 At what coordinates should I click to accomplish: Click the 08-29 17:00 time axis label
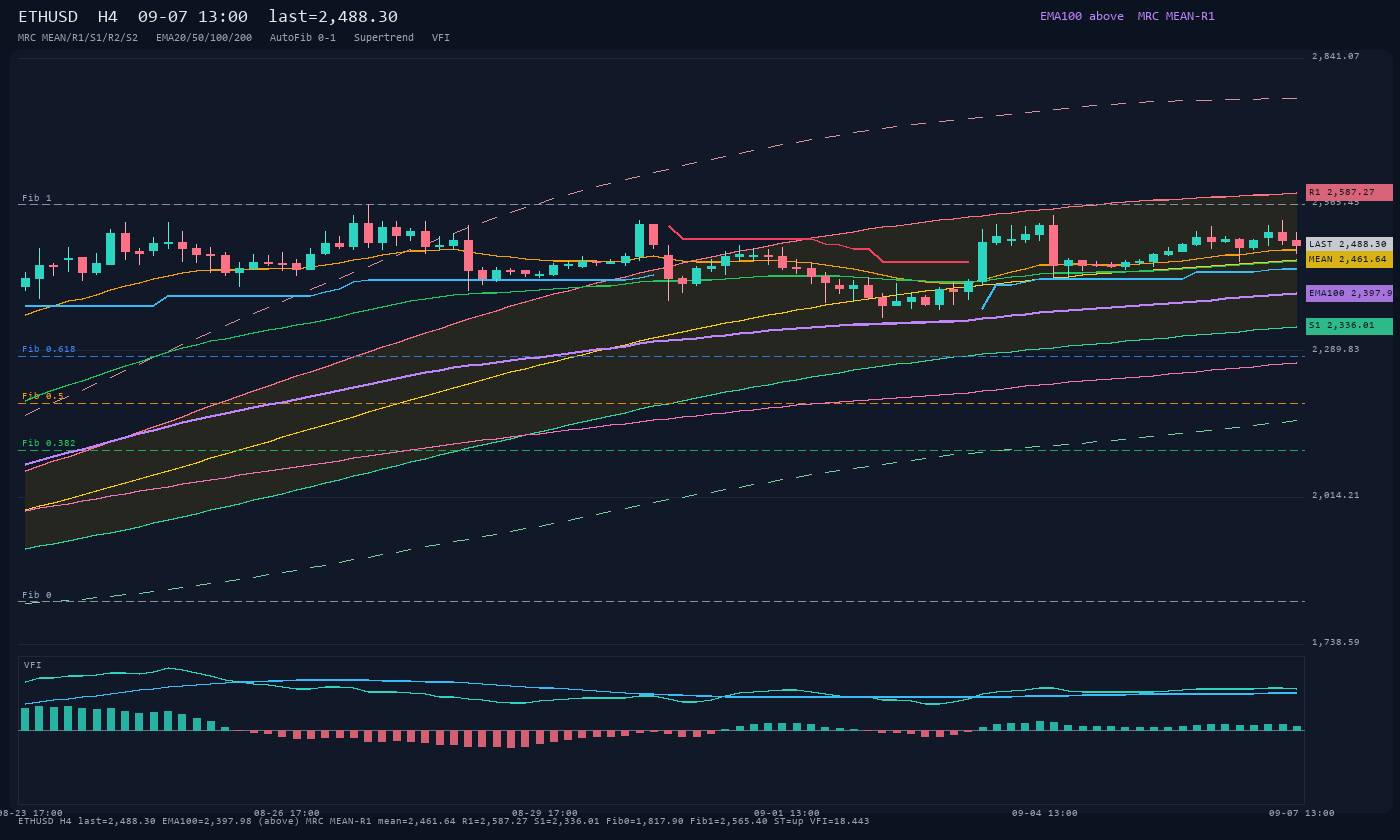click(545, 813)
